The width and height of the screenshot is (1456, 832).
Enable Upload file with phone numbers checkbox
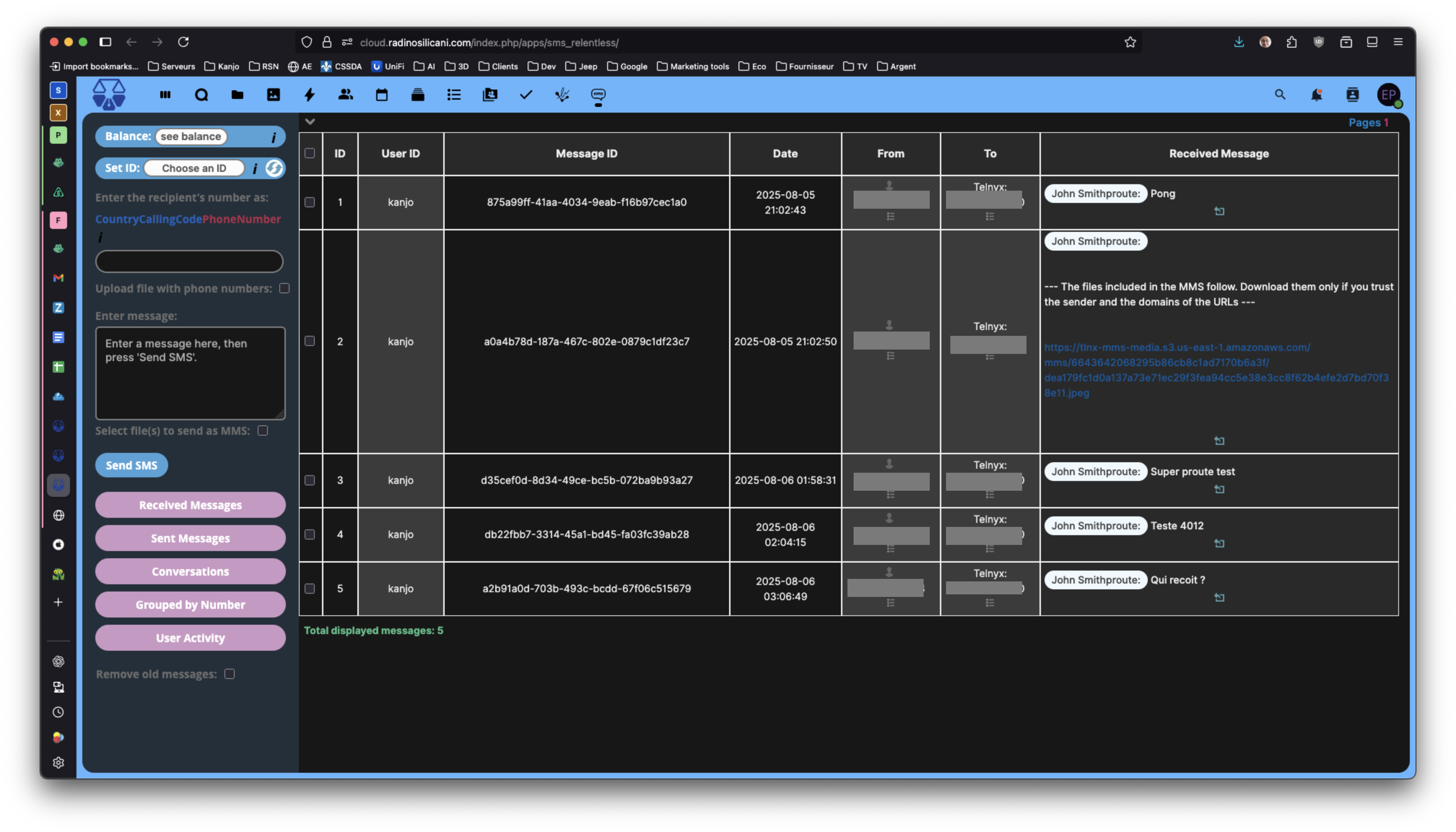pyautogui.click(x=284, y=288)
